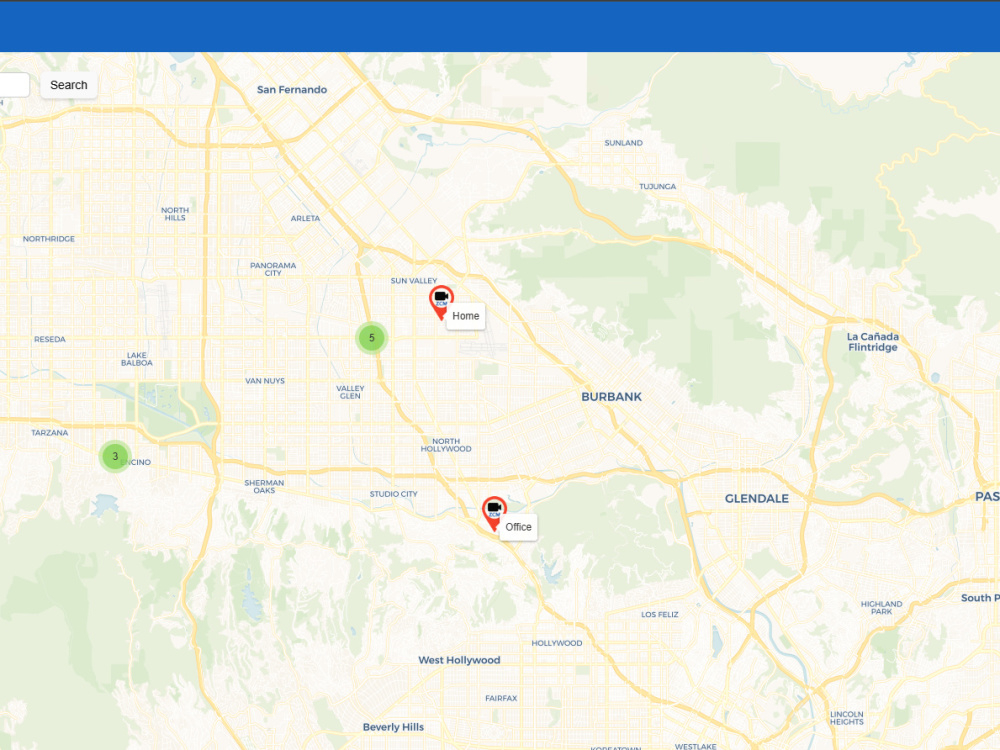The image size is (1000, 750).
Task: Click the GLENDALE map label
Action: point(756,499)
